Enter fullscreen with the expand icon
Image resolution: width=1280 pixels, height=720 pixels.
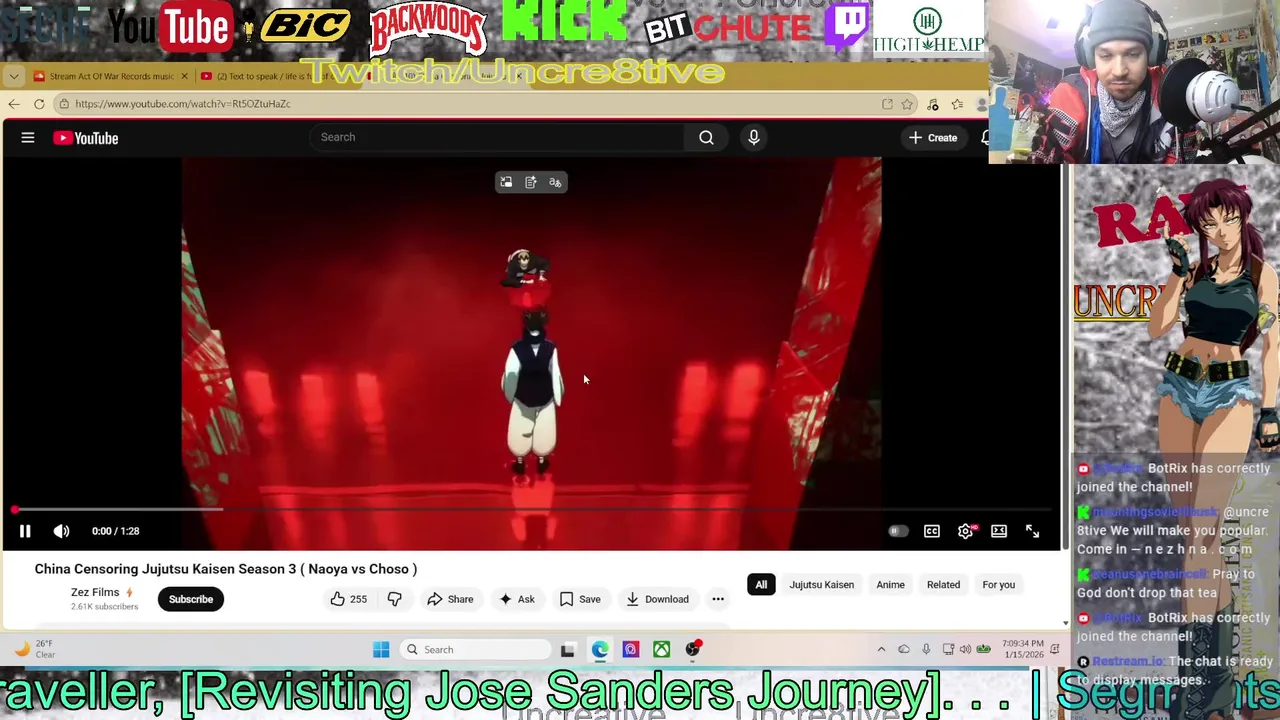coord(1032,531)
